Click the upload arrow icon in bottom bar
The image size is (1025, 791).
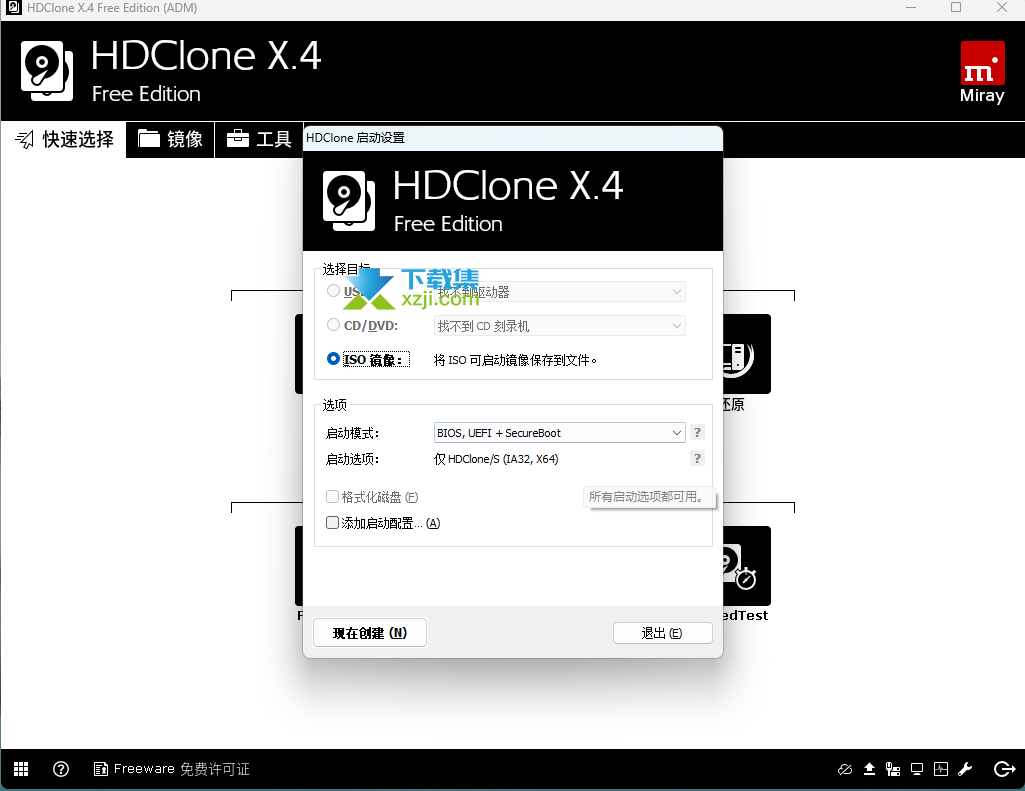[869, 769]
